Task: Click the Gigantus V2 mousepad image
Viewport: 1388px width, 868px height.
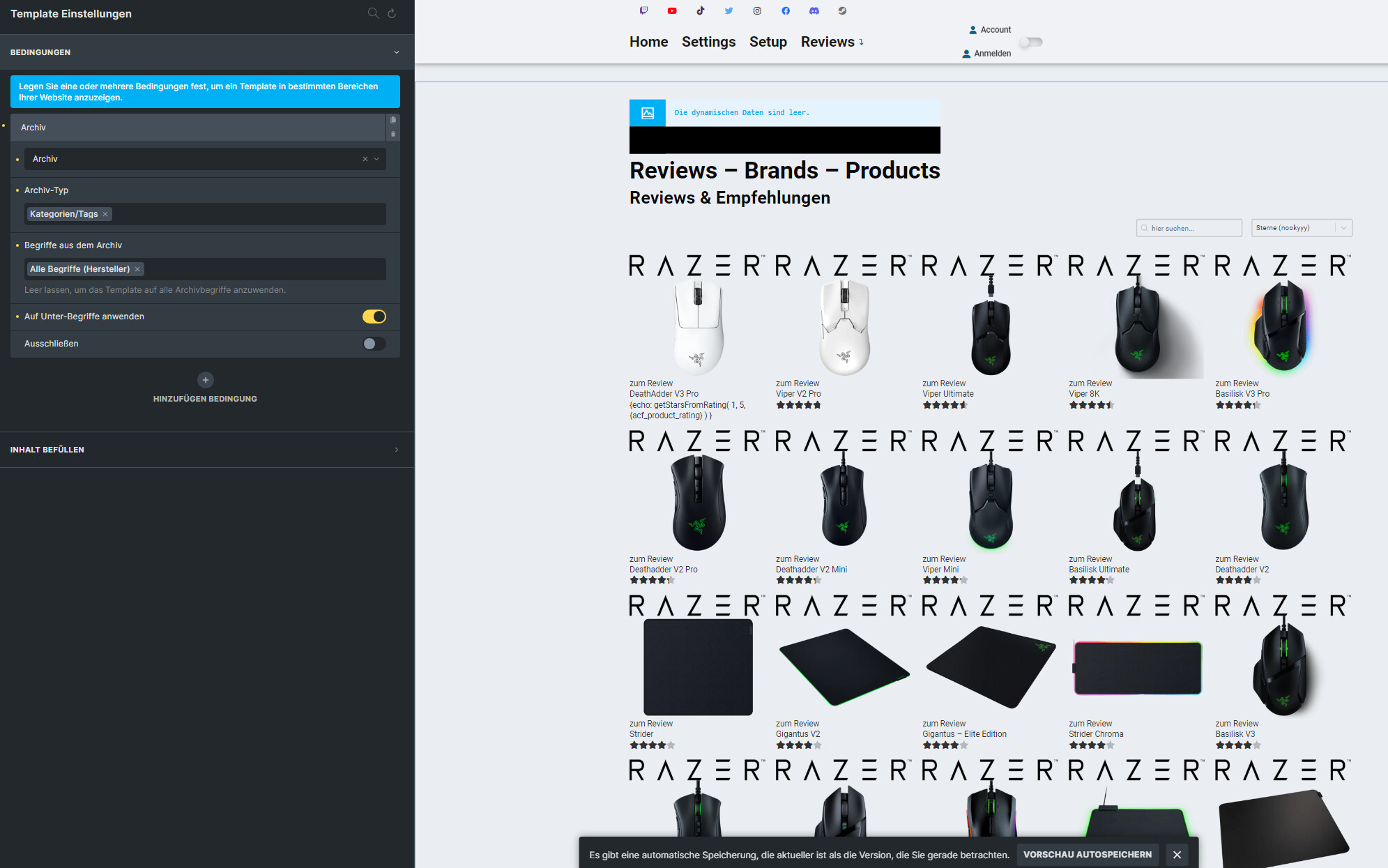Action: 844,667
